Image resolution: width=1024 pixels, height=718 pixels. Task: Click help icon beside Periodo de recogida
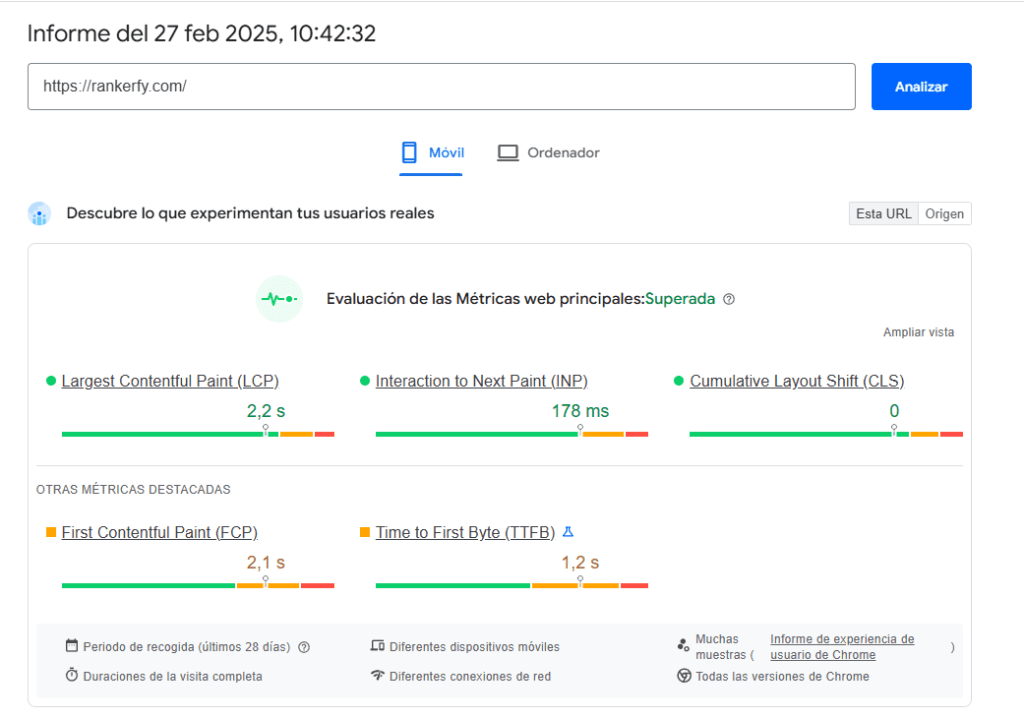pyautogui.click(x=304, y=647)
